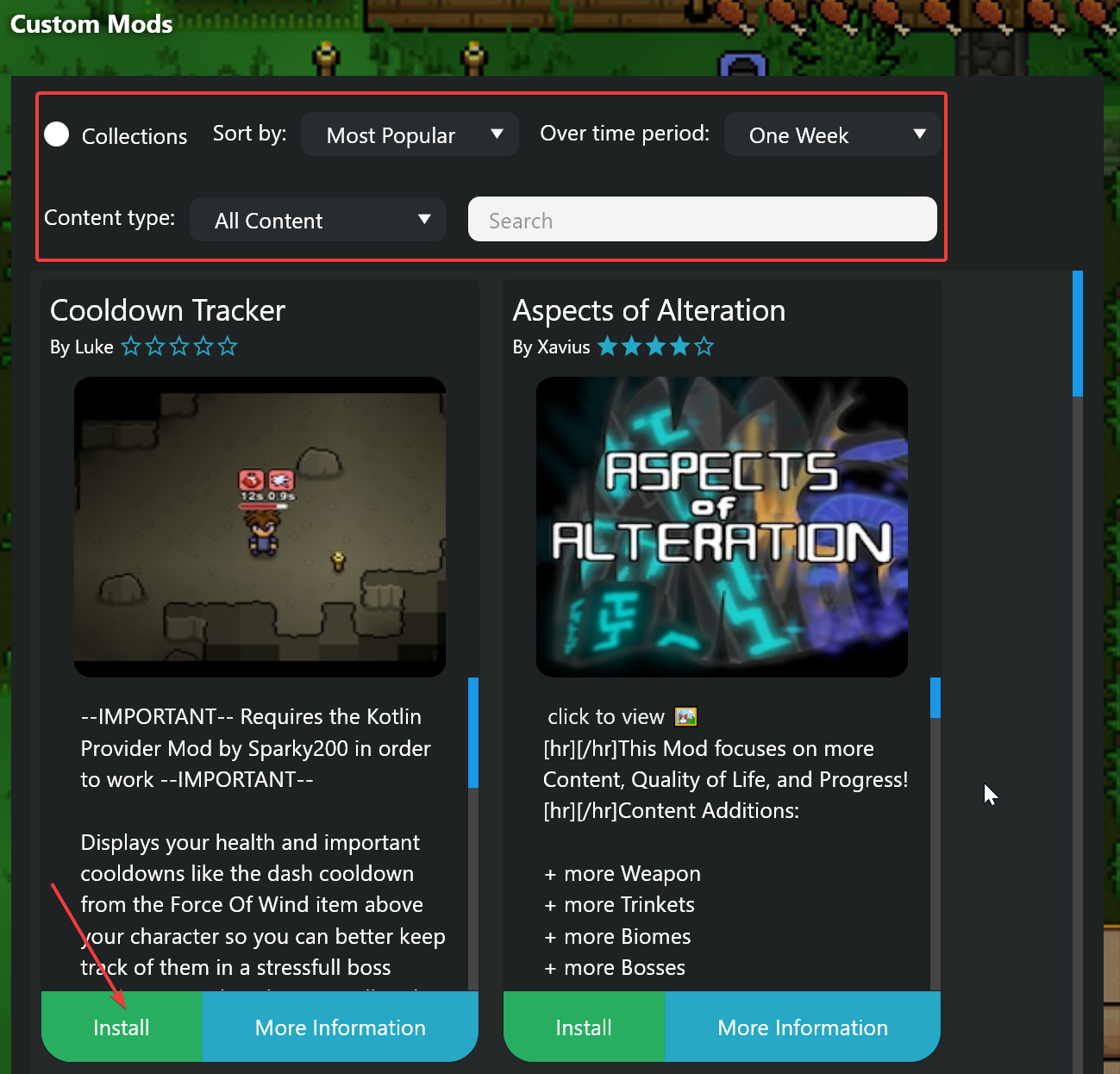The height and width of the screenshot is (1074, 1120).
Task: View More Information for Aspects of Alteration
Action: pos(803,1027)
